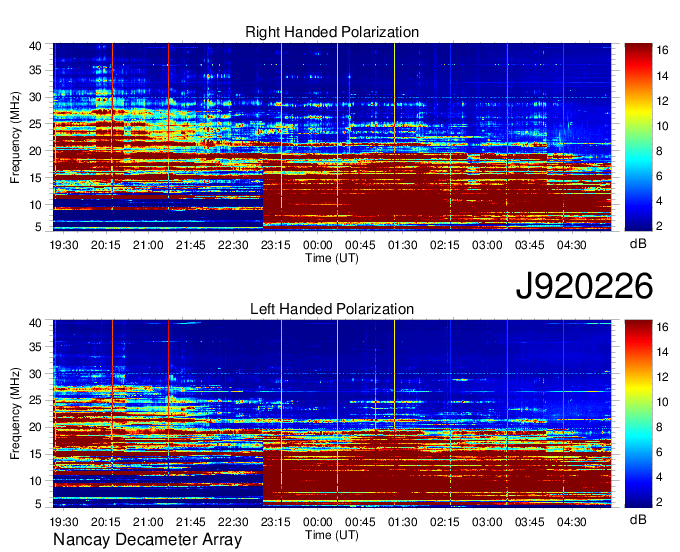This screenshot has width=680, height=552.
Task: Click the "dB" label under top color bar
Action: point(638,244)
